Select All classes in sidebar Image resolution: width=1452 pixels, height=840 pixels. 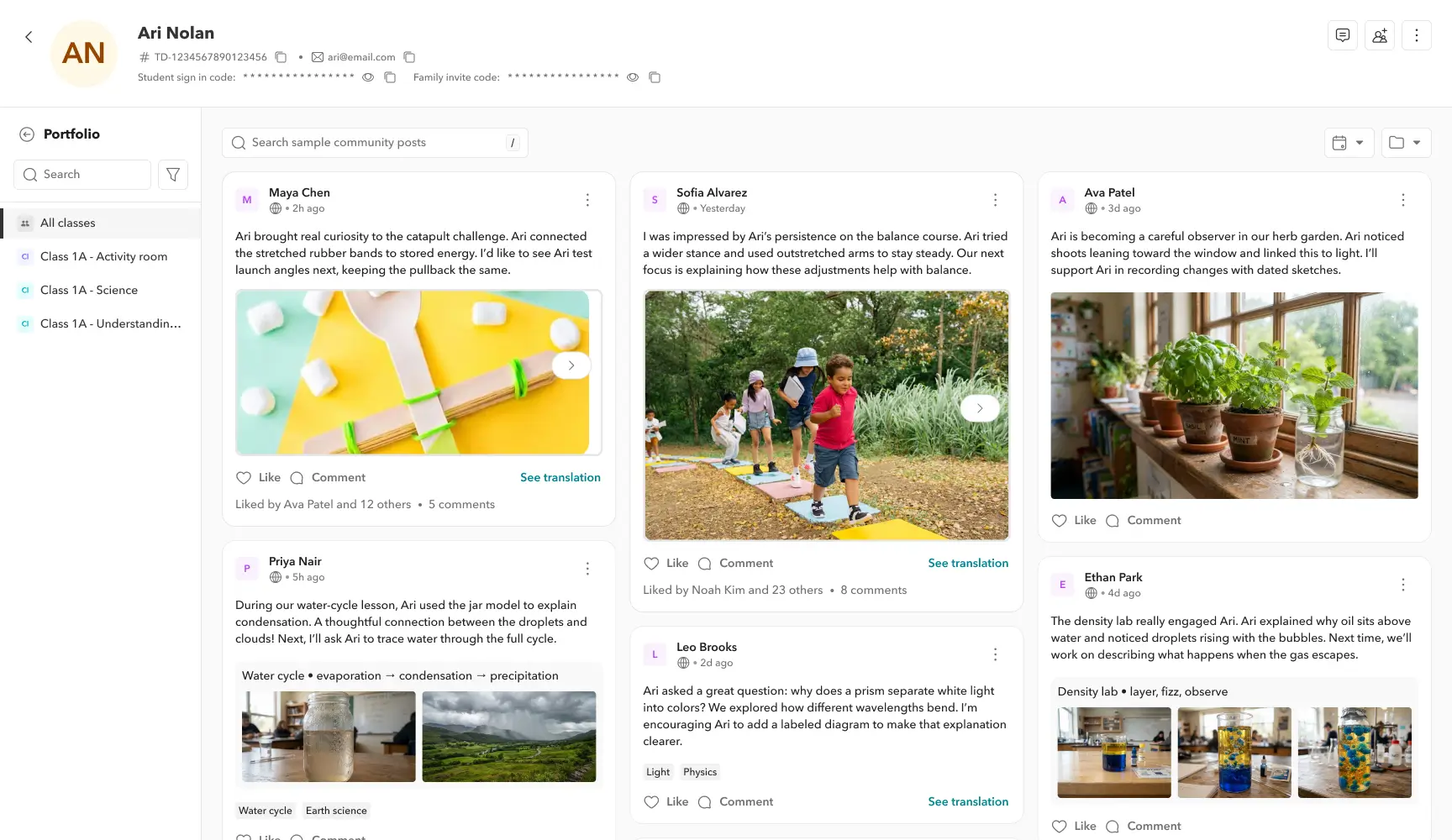(101, 223)
